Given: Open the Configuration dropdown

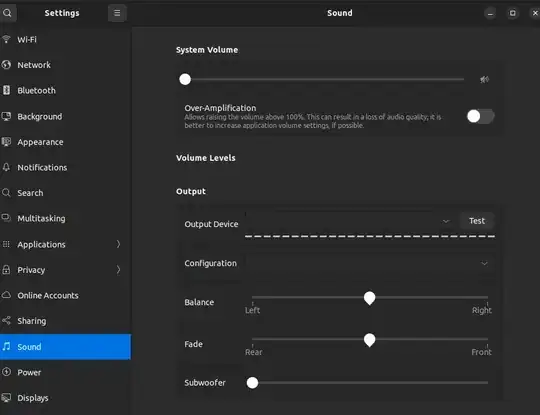Looking at the screenshot, I should point(370,263).
